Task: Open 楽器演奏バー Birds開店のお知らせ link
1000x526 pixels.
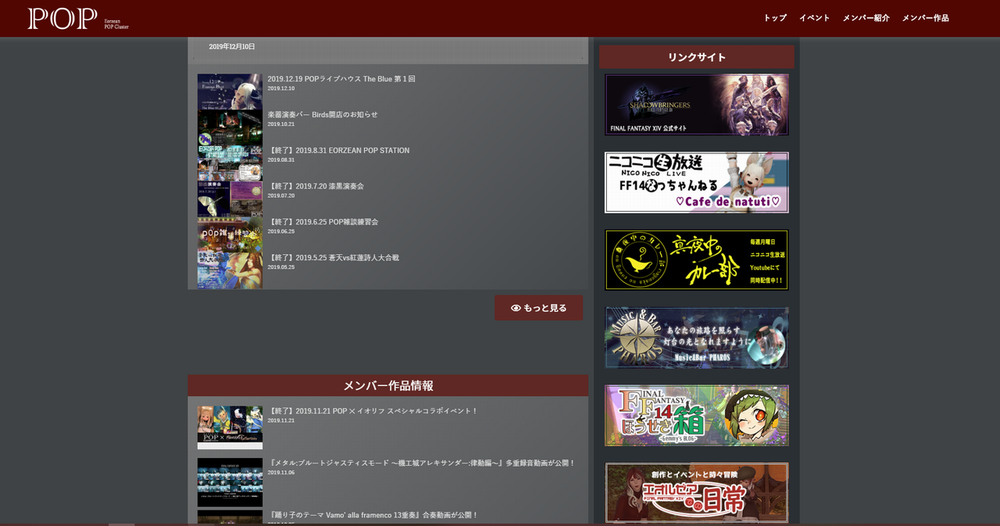Action: click(322, 115)
